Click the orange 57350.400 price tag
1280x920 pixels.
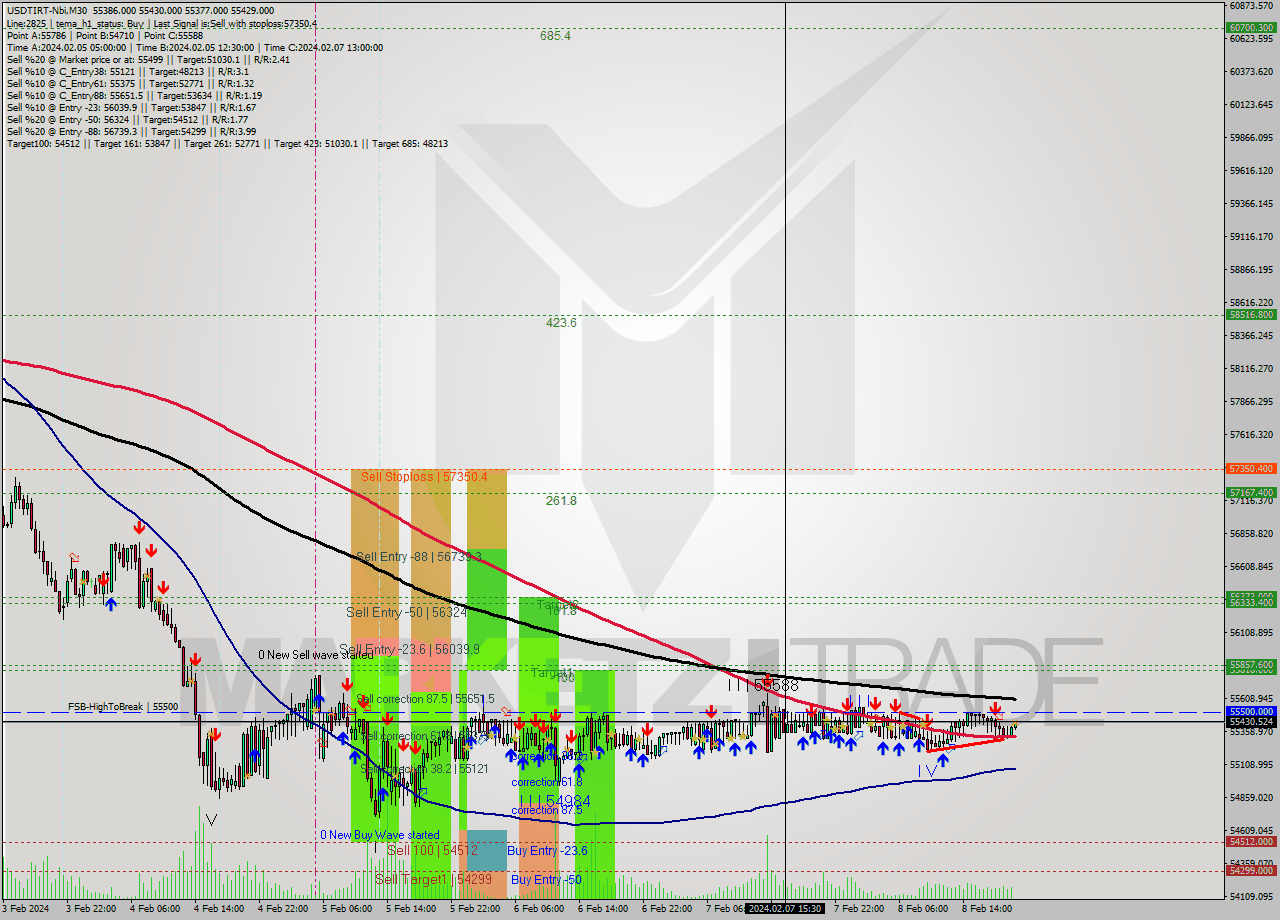coord(1251,468)
